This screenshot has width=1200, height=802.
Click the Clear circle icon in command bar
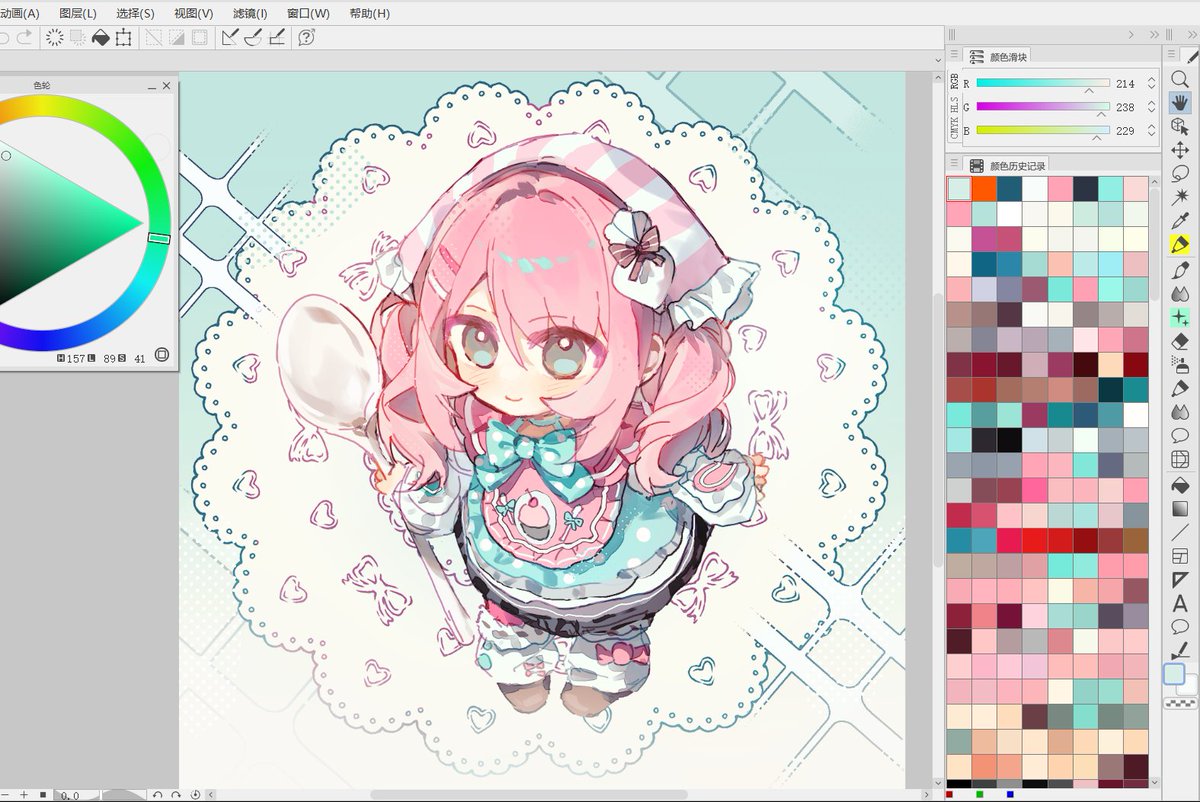[55, 37]
